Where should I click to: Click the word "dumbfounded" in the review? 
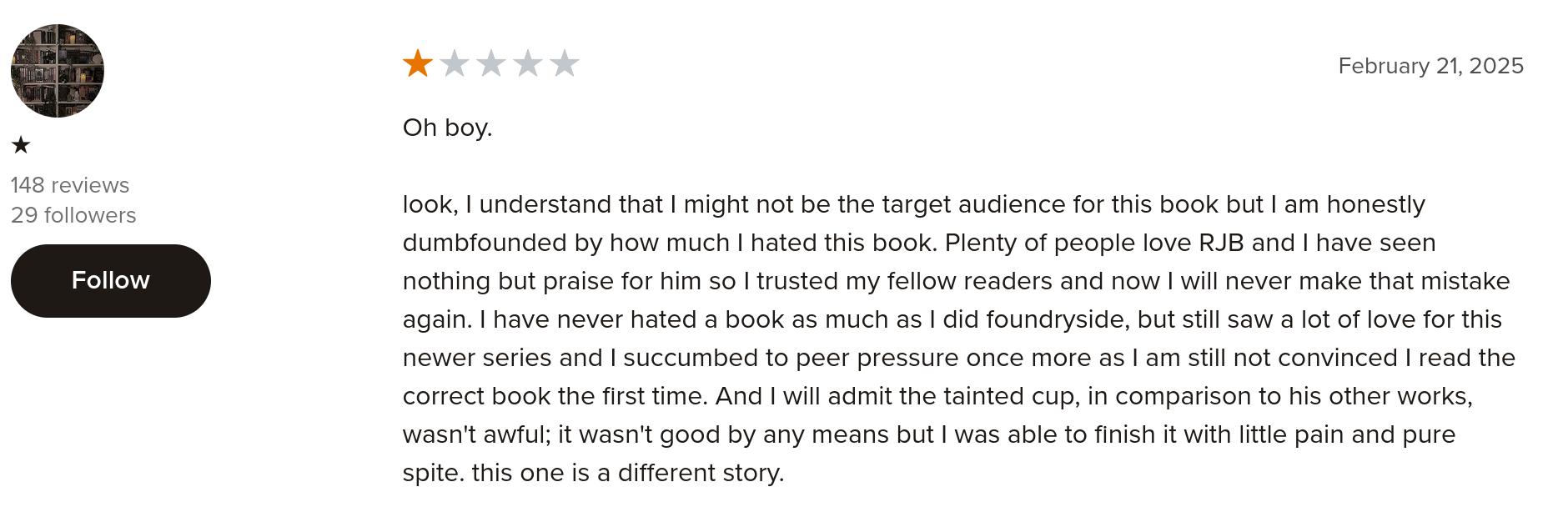click(485, 243)
